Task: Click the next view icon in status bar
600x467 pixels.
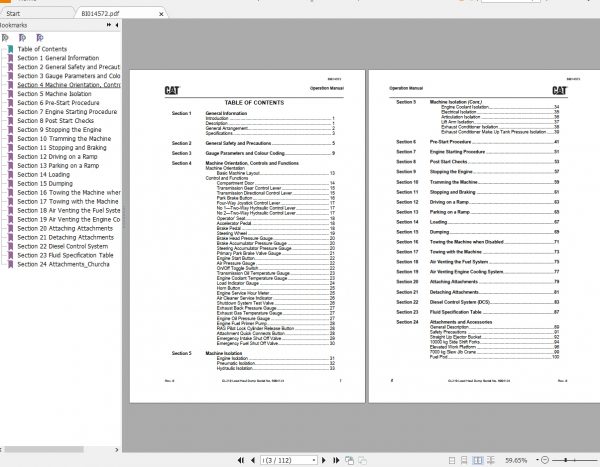Action: [362, 460]
